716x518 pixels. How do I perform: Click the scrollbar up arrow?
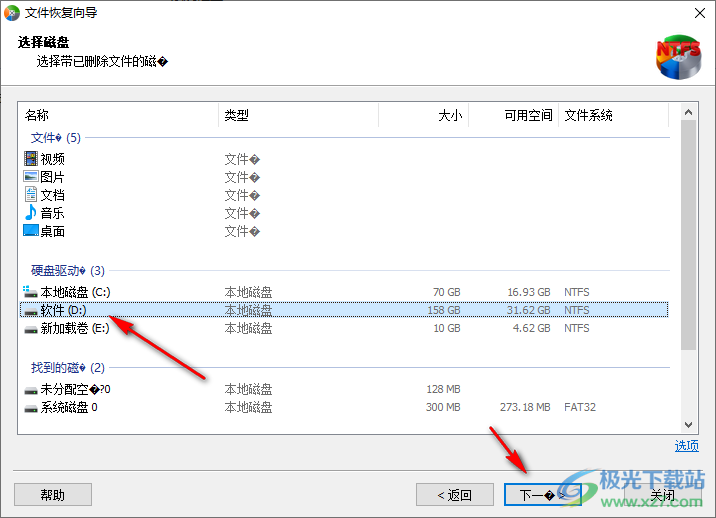689,112
